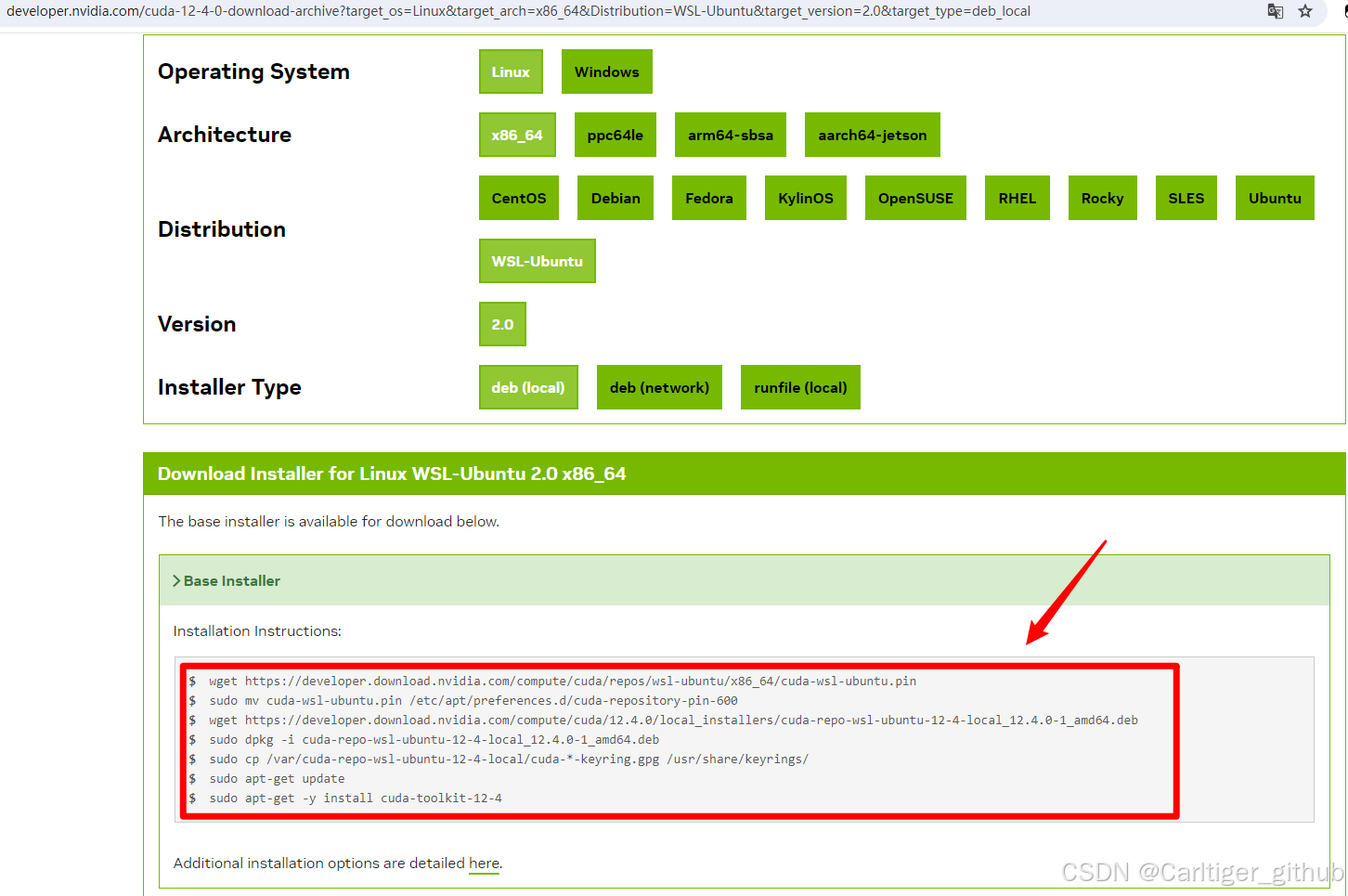
Task: Select CentOS distribution
Action: pyautogui.click(x=519, y=198)
